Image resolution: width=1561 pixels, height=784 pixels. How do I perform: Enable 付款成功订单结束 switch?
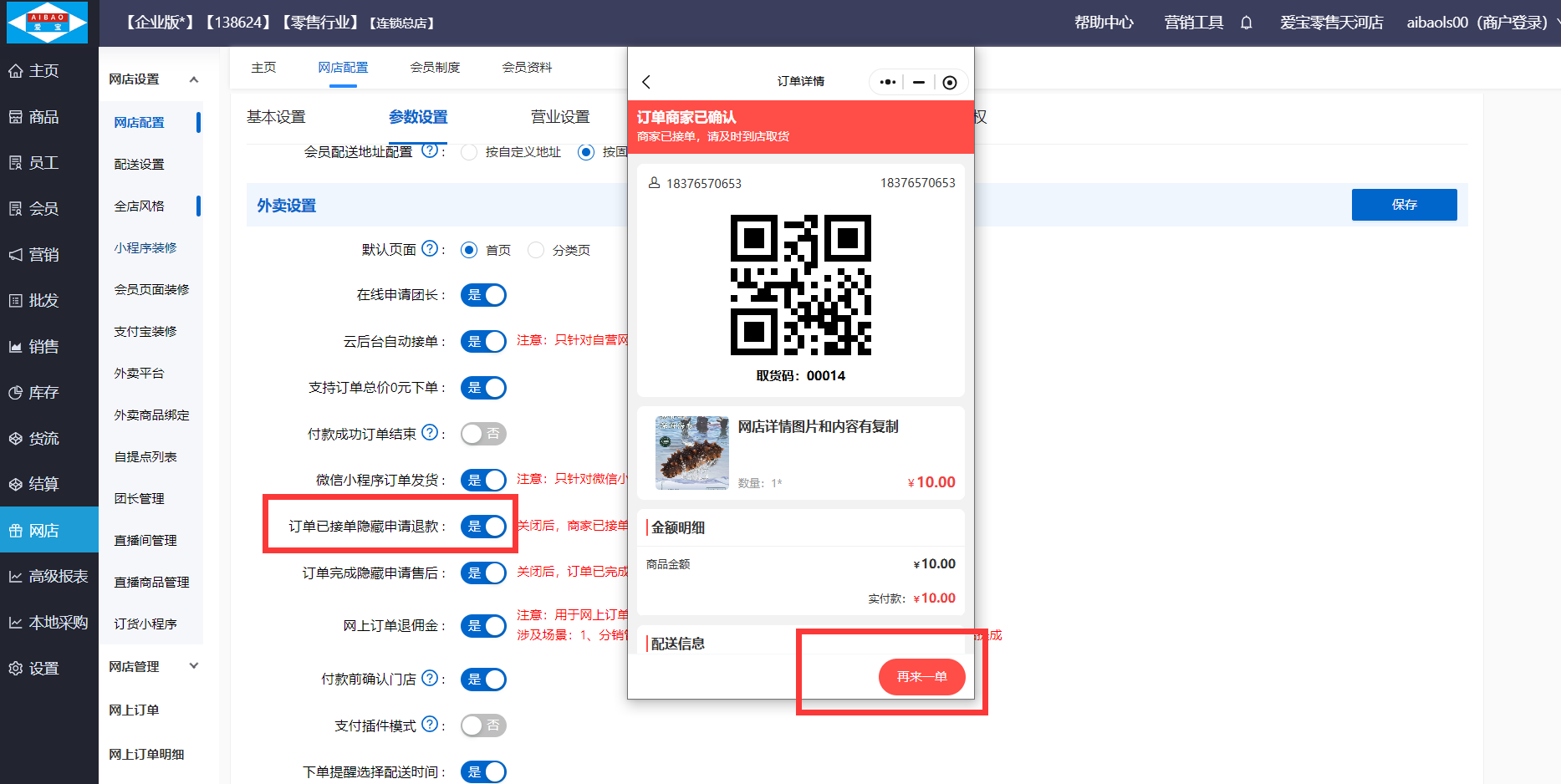pos(483,434)
